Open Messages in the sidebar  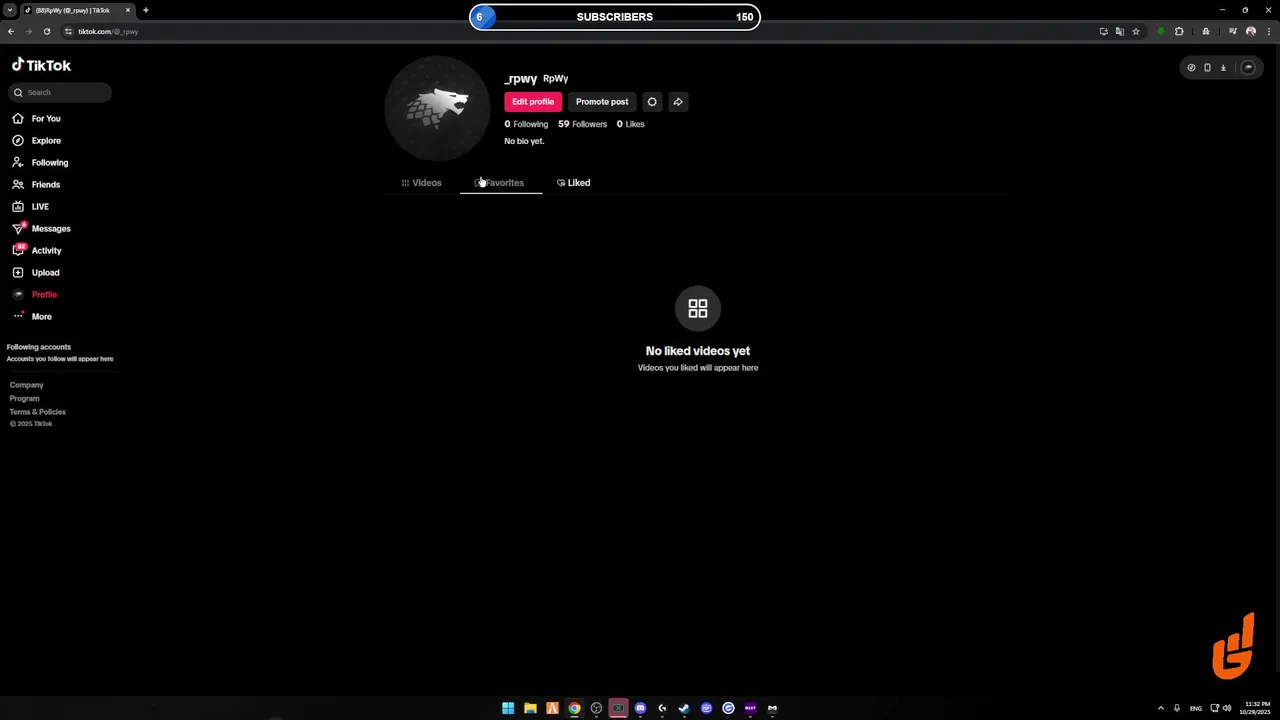coord(40,228)
